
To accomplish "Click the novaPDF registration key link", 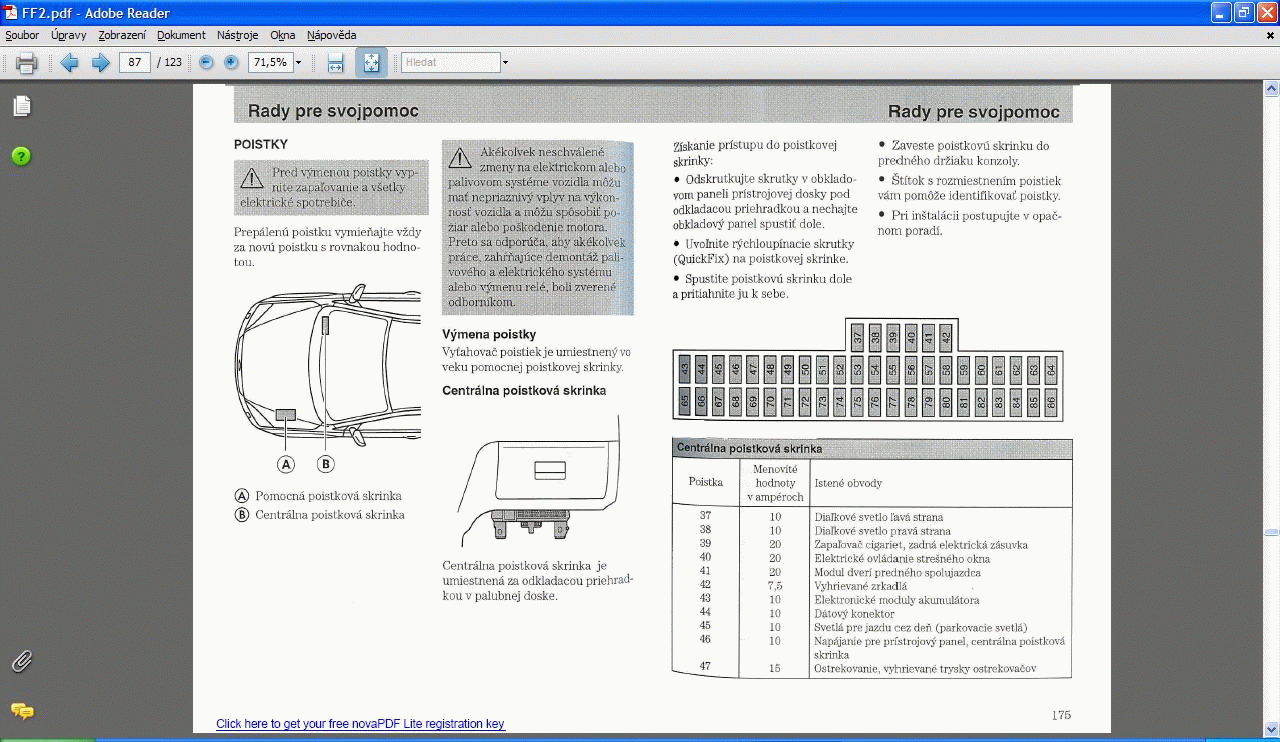I will click(360, 724).
